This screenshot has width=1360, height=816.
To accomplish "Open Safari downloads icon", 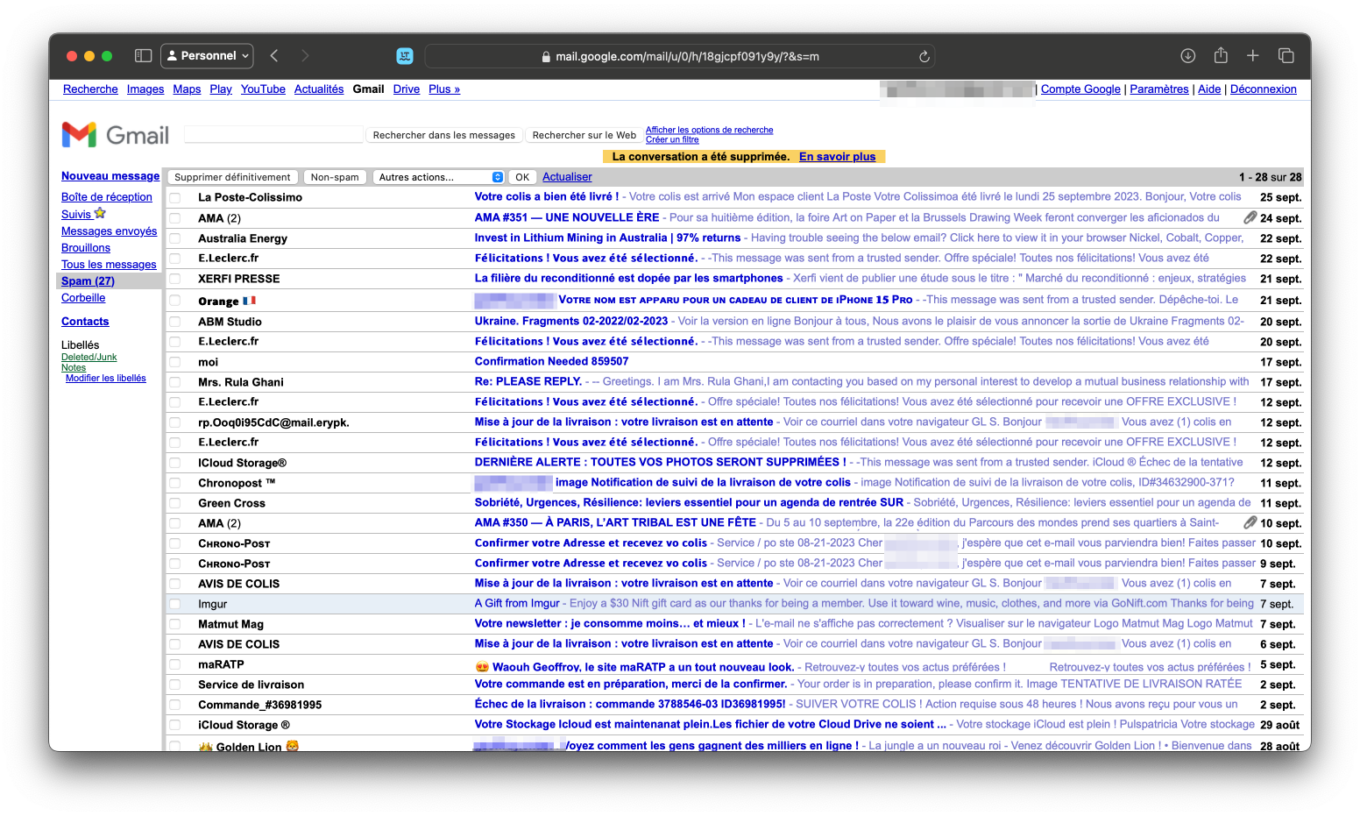I will click(x=1188, y=56).
